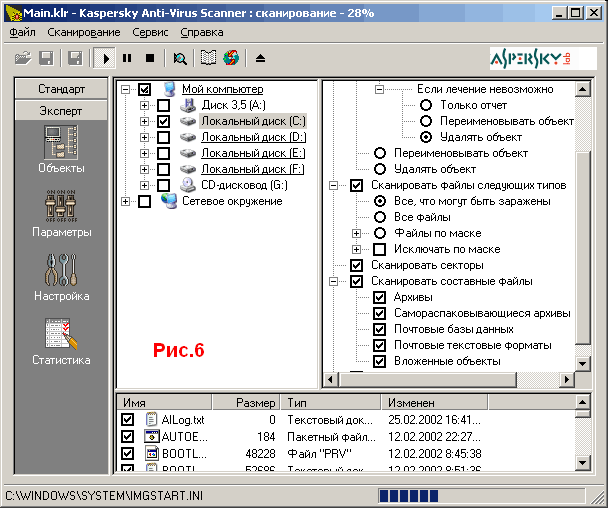This screenshot has width=608, height=508.
Task: Click settings panel scroll down arrow
Action: pos(583,364)
